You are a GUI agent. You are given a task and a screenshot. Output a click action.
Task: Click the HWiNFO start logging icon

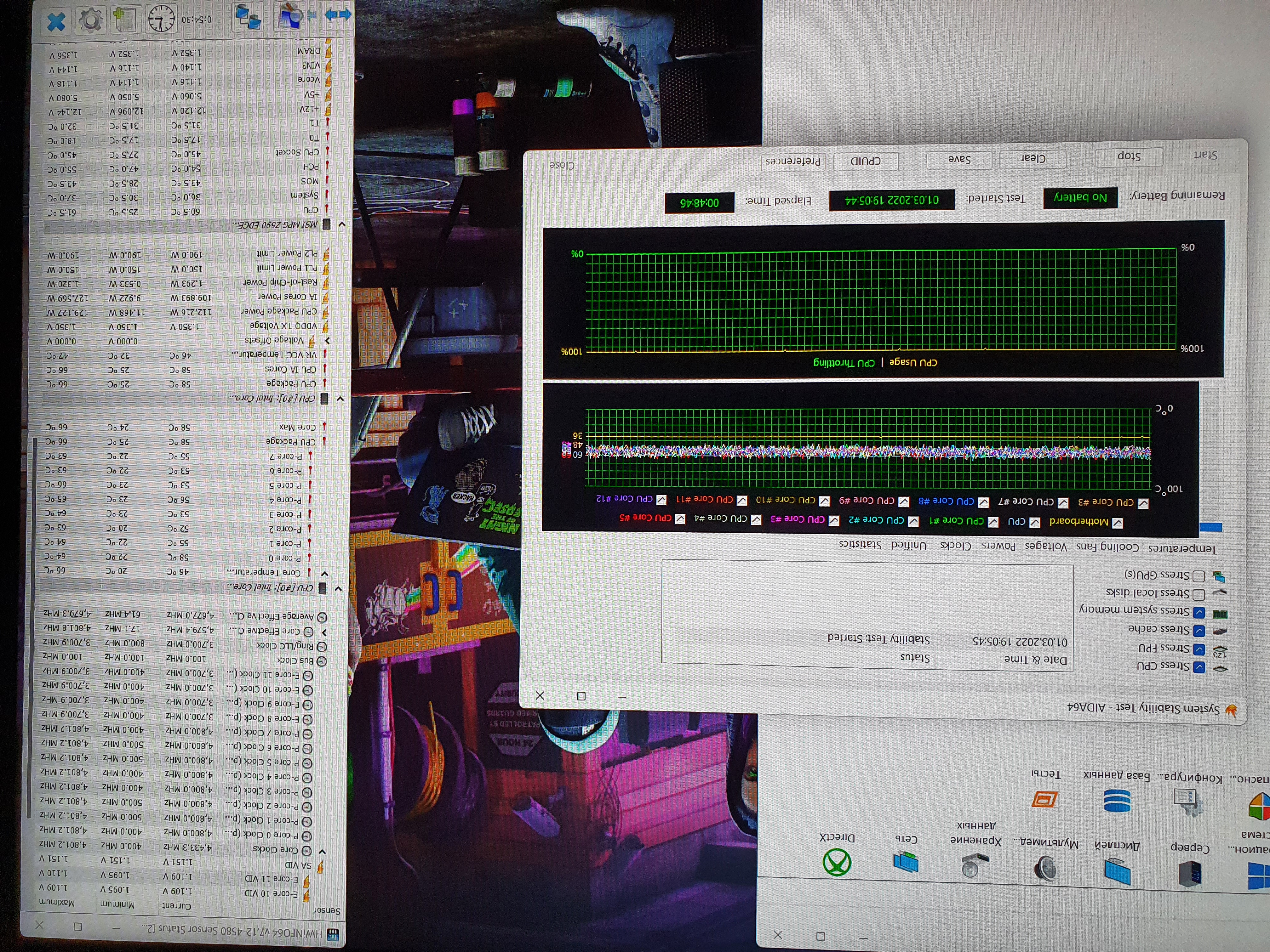click(x=126, y=20)
